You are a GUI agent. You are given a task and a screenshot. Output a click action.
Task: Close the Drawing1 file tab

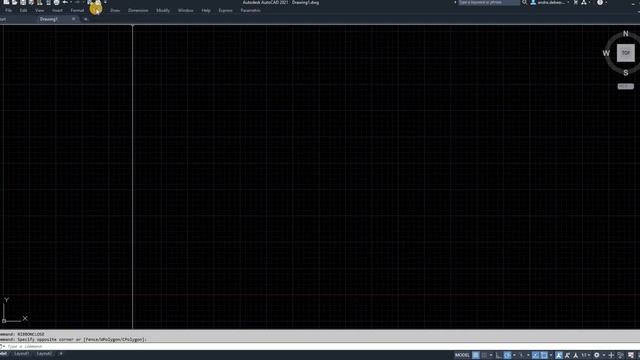coord(73,19)
